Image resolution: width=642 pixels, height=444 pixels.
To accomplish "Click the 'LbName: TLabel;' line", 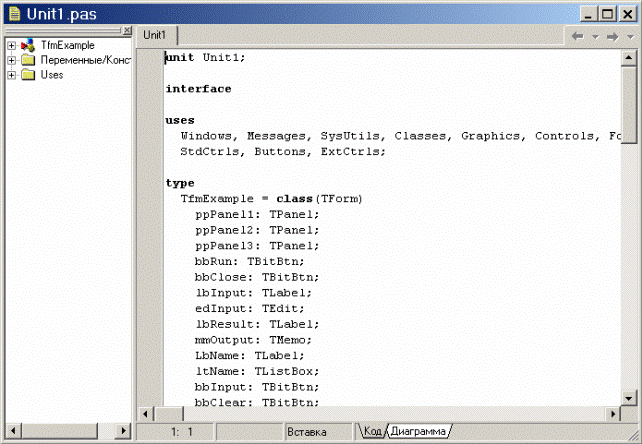I will 249,356.
